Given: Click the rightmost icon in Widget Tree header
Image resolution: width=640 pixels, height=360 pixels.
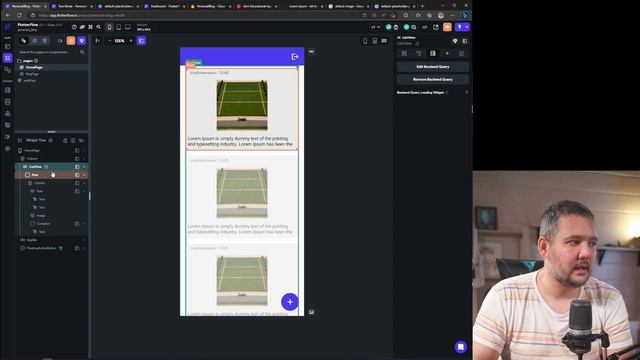Looking at the screenshot, I should click(81, 140).
